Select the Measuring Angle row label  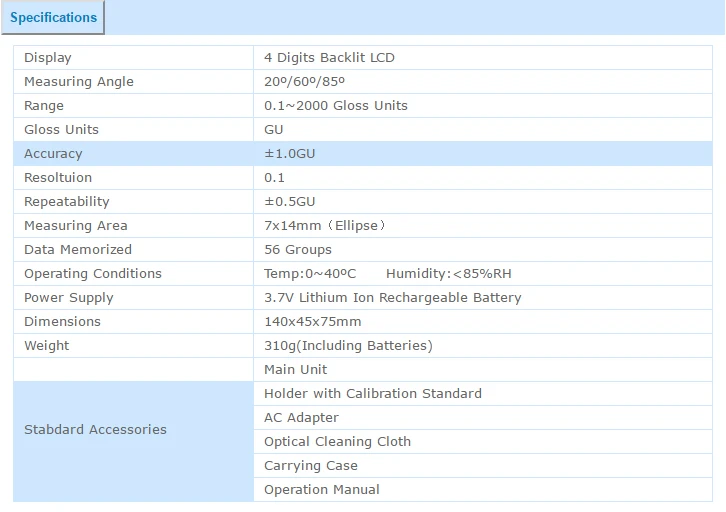pyautogui.click(x=79, y=81)
